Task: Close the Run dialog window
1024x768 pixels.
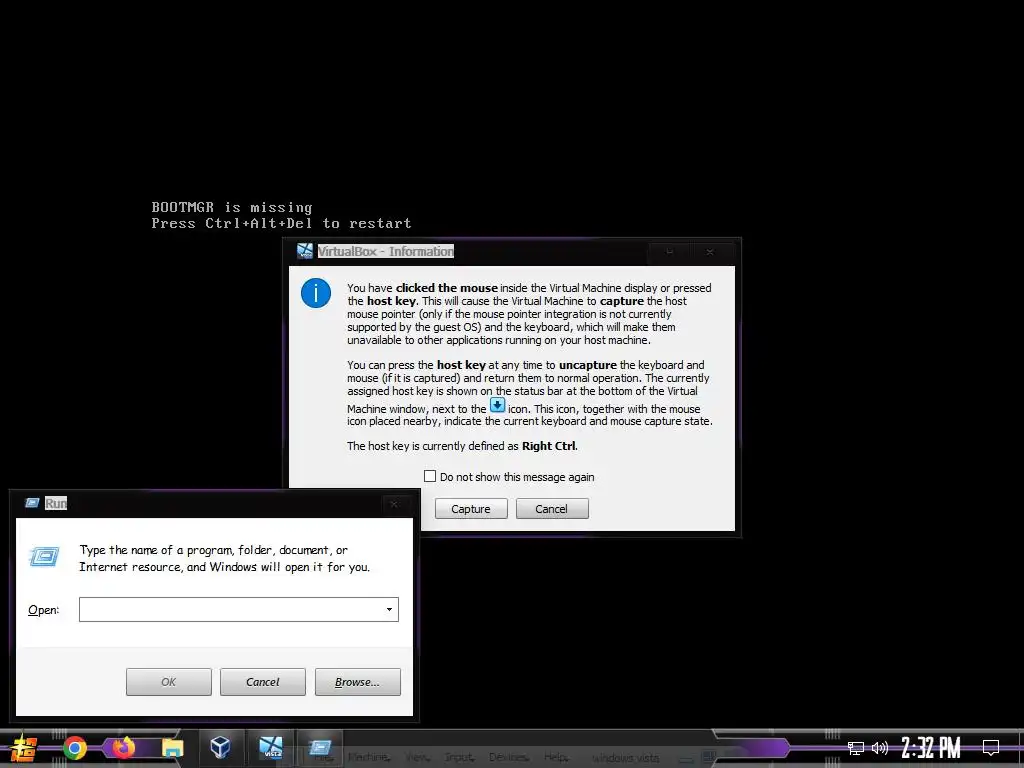Action: point(394,504)
